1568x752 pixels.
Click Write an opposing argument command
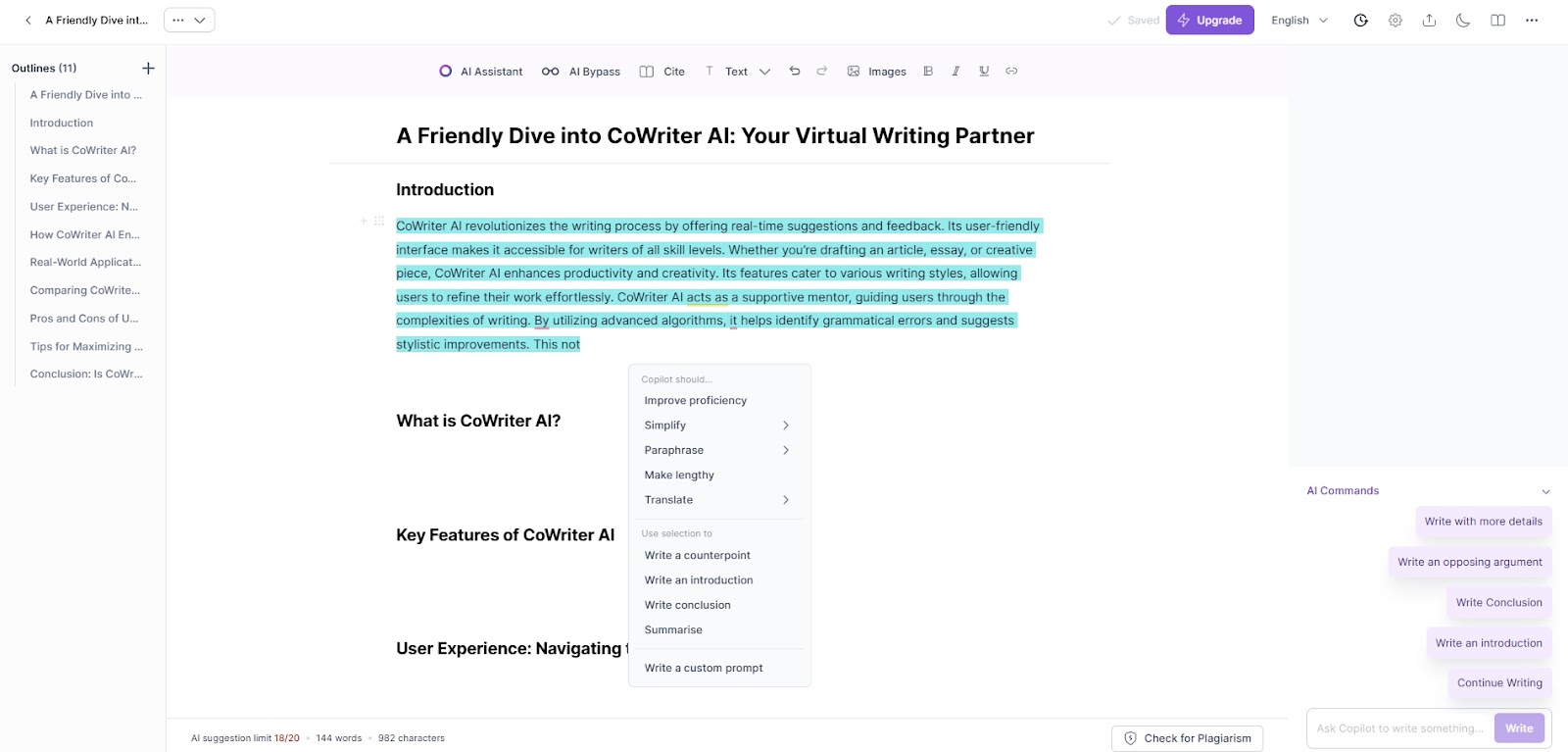1470,562
